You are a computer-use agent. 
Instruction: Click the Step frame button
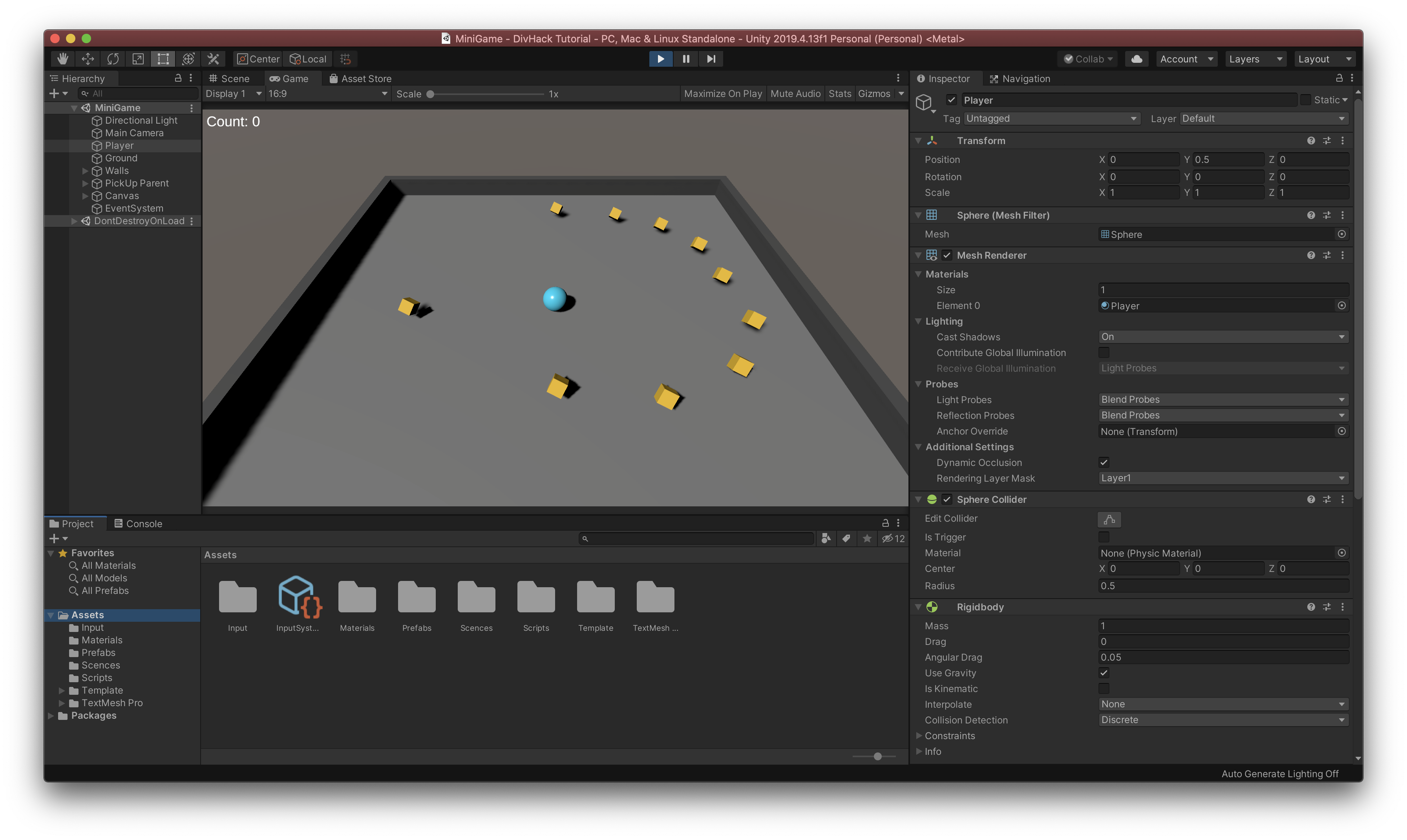pos(711,59)
